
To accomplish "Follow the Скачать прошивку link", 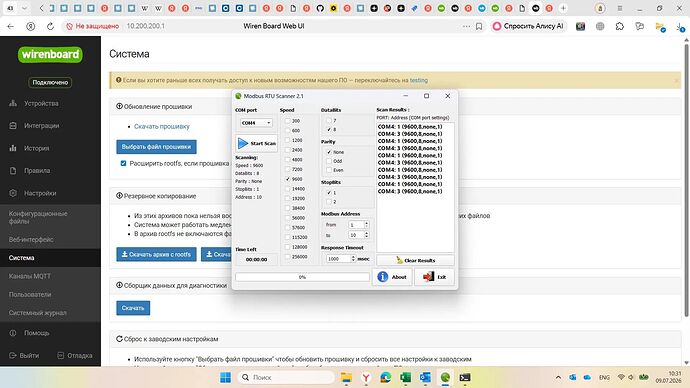I will 161,126.
